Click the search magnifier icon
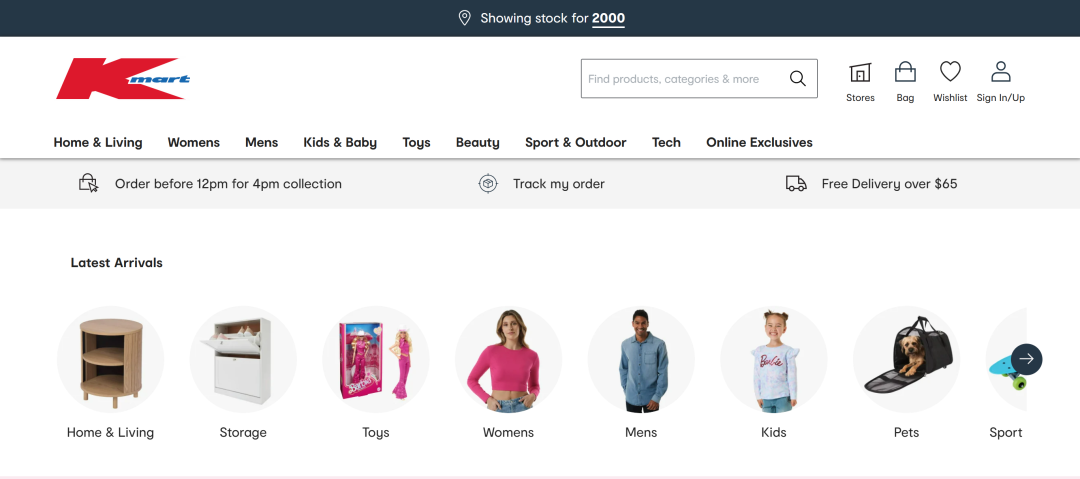This screenshot has height=479, width=1080. pos(797,79)
